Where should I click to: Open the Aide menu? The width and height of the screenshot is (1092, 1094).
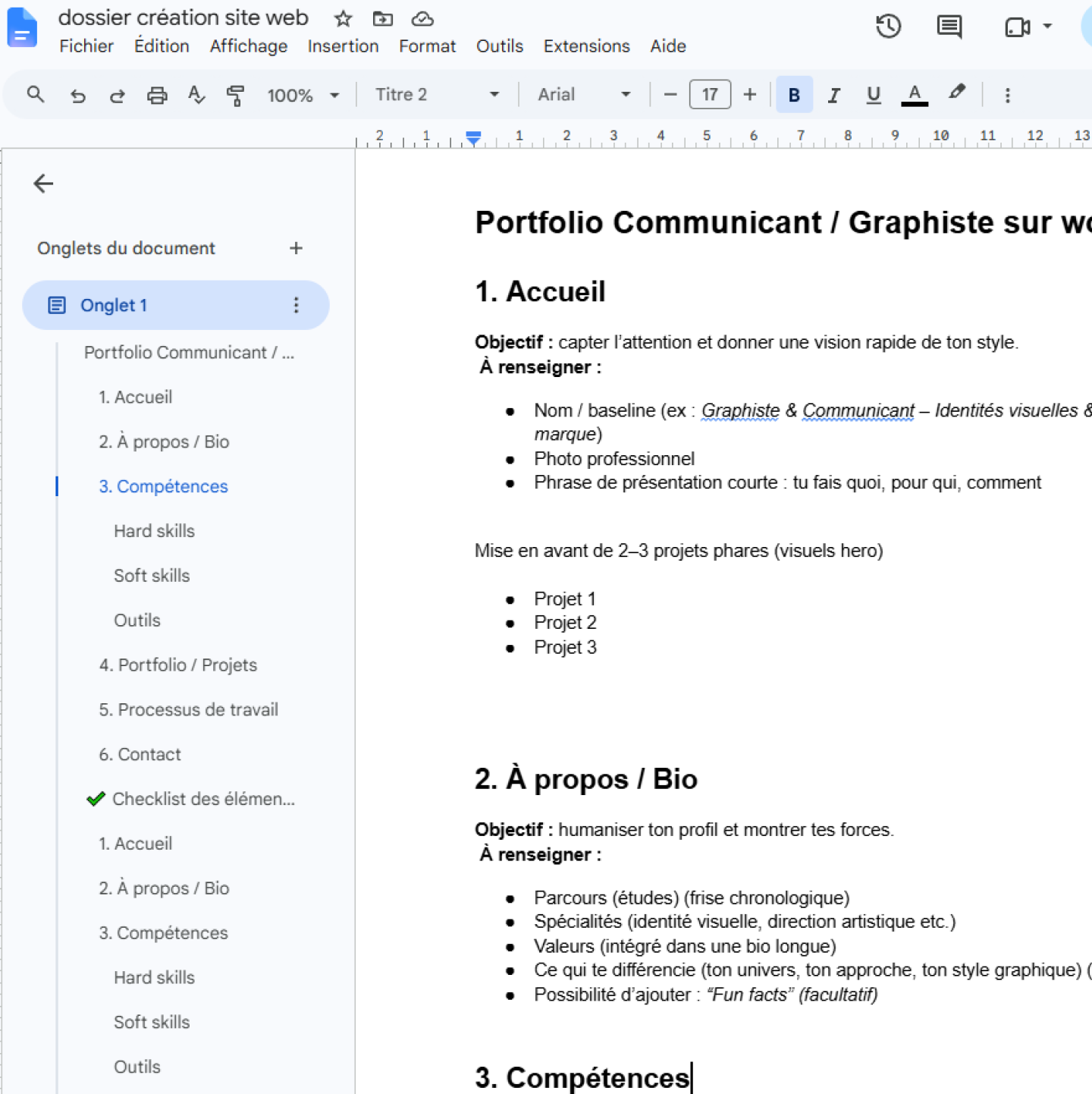(x=668, y=46)
